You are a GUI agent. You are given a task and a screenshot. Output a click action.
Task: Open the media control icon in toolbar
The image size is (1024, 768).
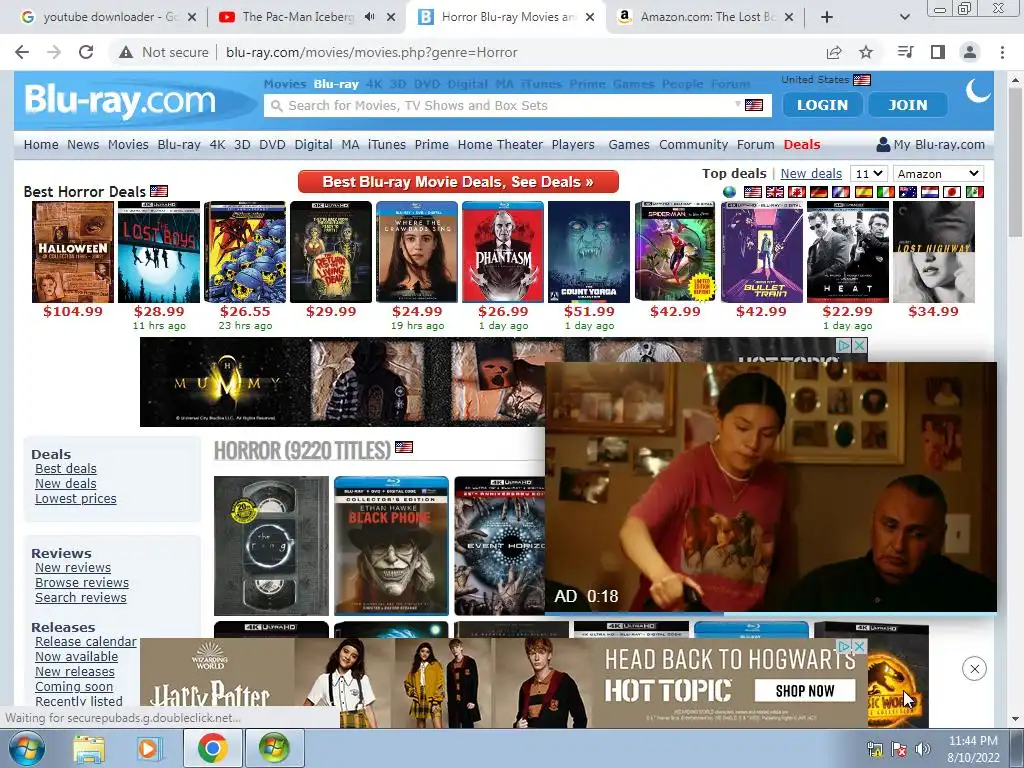(x=905, y=52)
